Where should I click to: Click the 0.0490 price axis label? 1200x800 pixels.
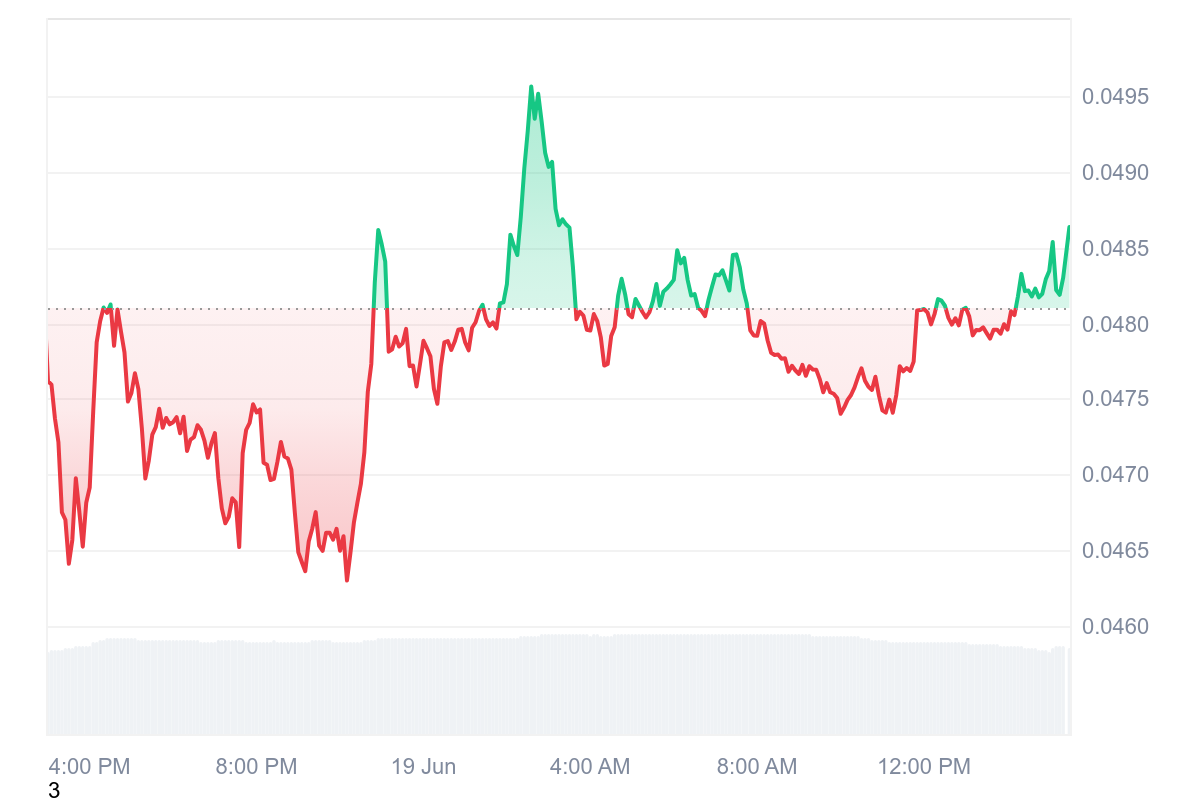(1115, 173)
